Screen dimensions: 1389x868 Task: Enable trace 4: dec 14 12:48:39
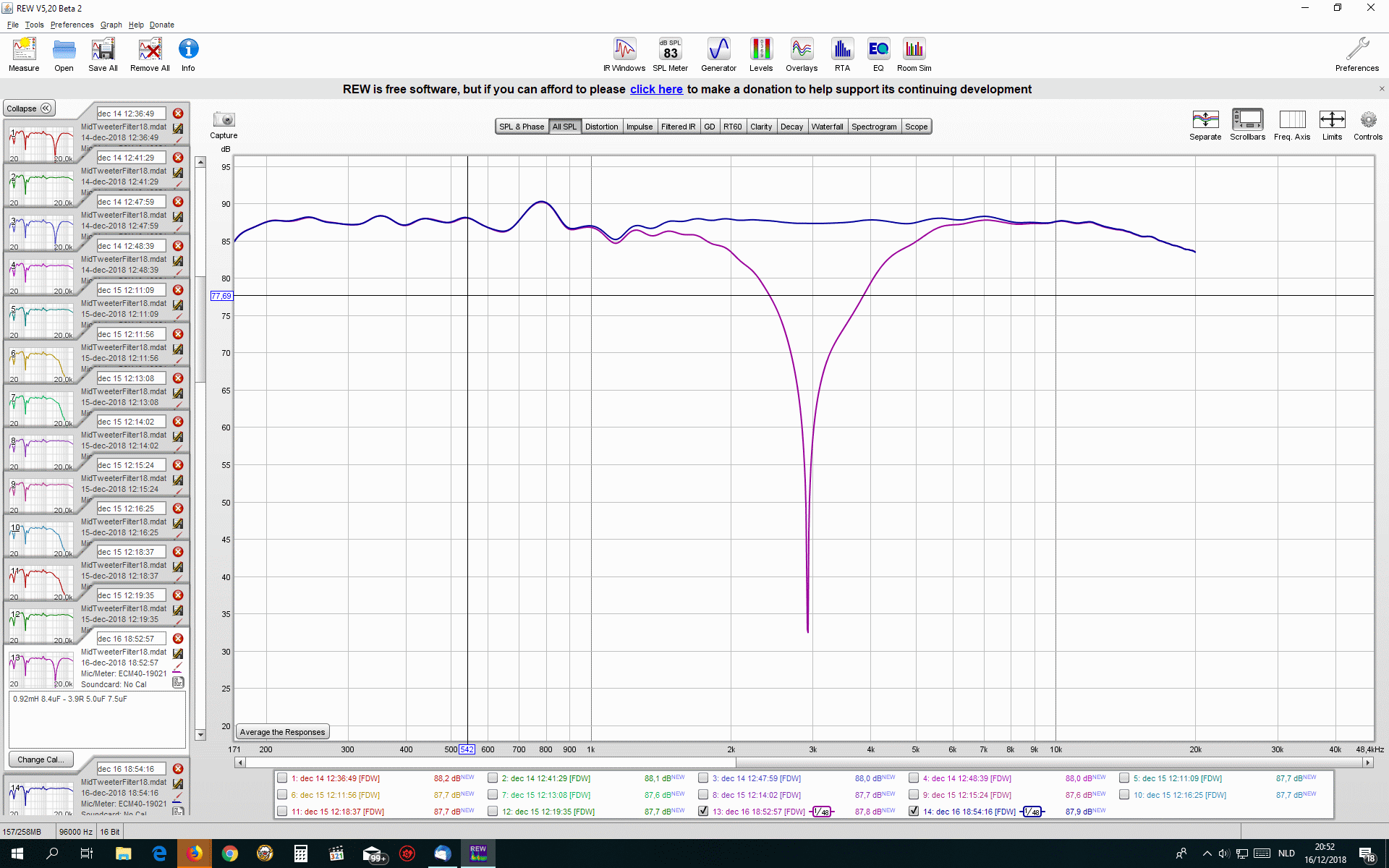point(914,778)
